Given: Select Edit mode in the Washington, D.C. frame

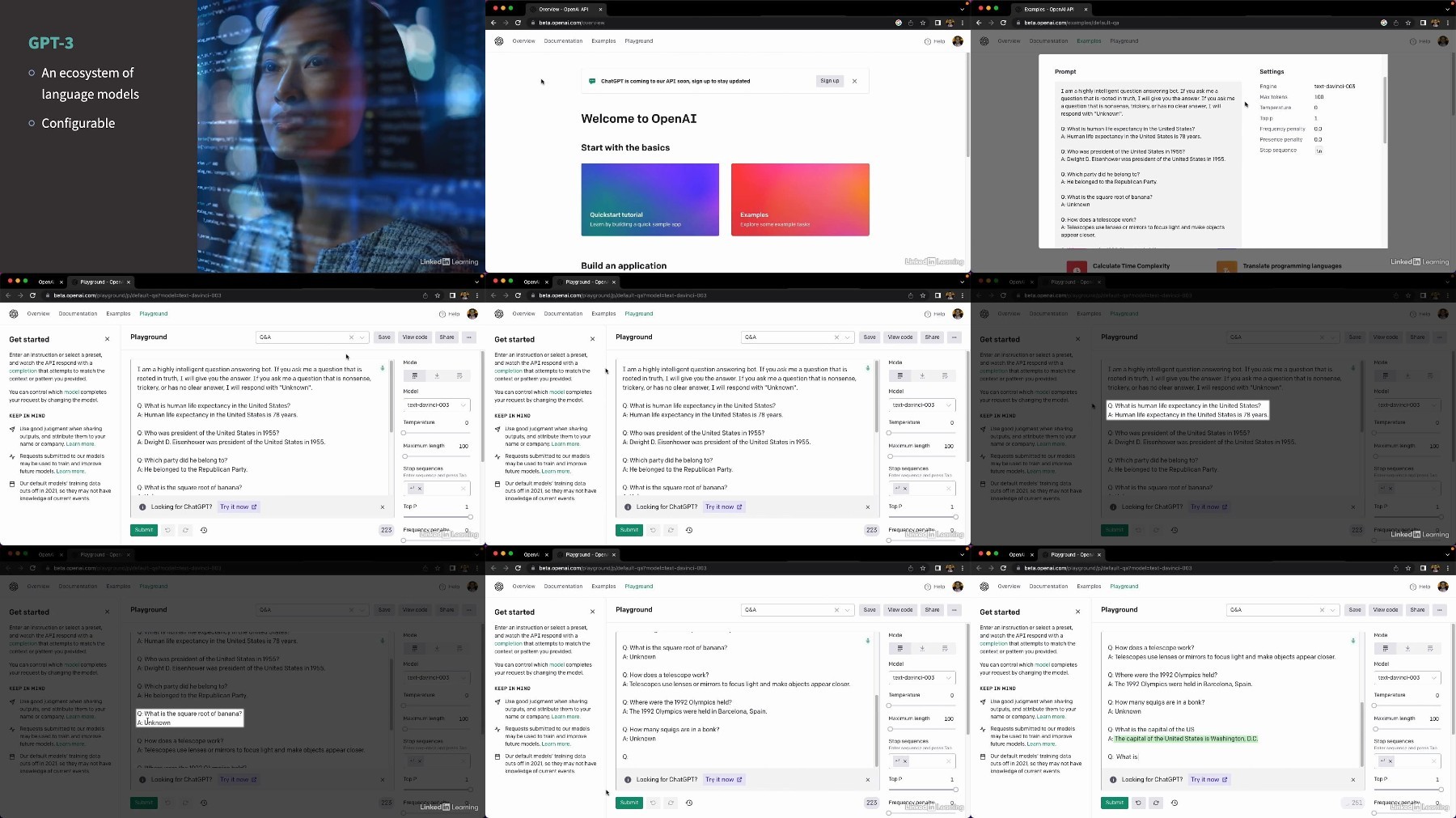Looking at the screenshot, I should (x=1430, y=648).
